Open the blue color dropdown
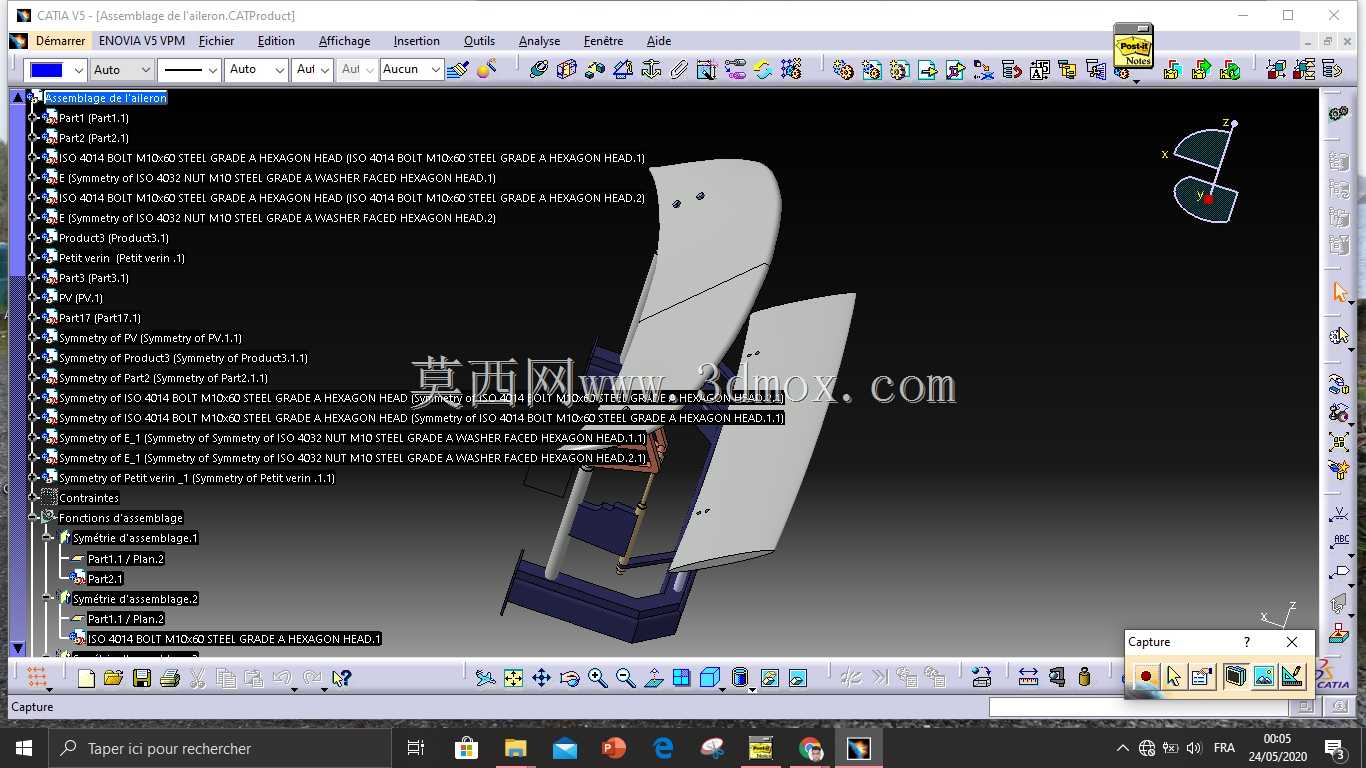1366x768 pixels. tap(56, 70)
